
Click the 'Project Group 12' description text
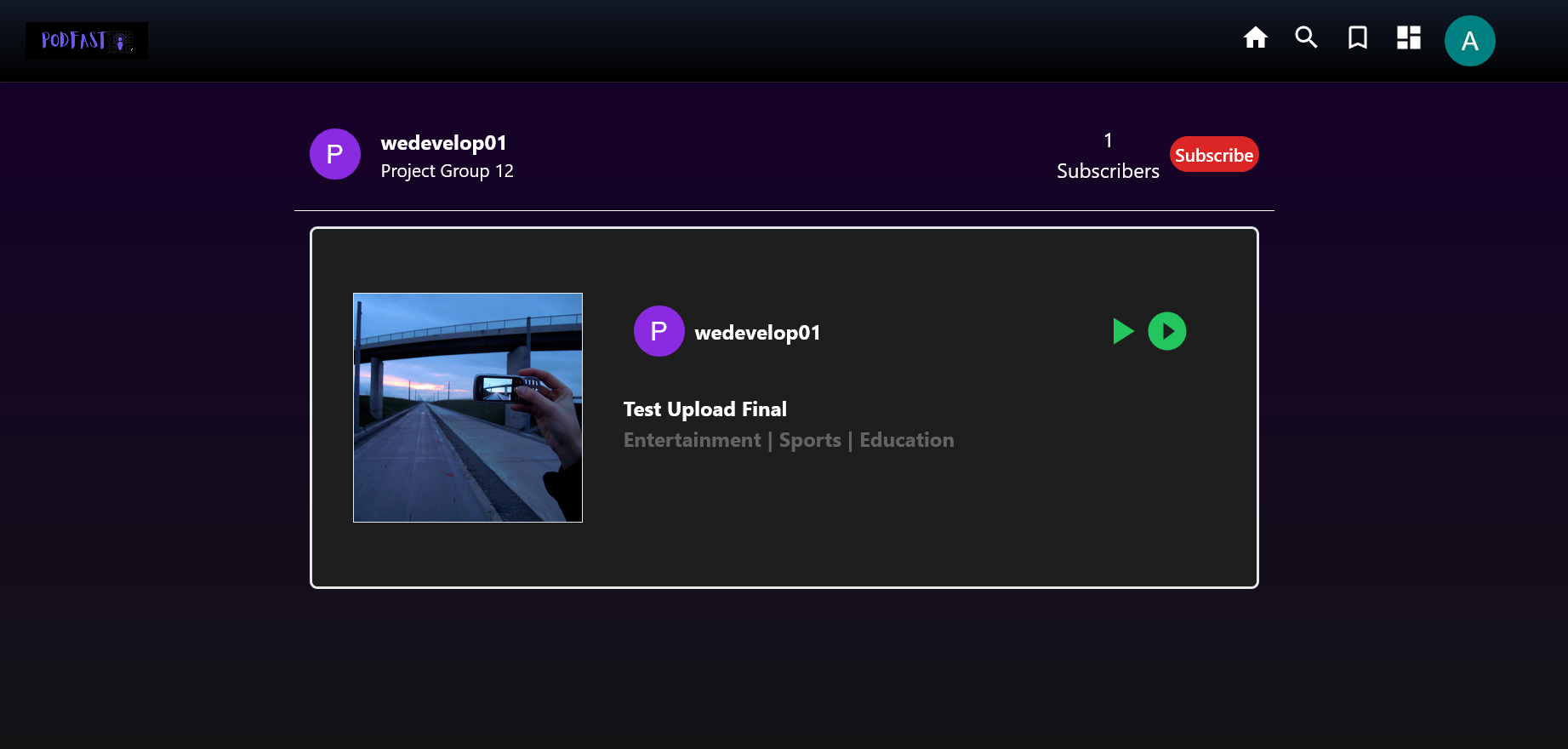click(447, 171)
